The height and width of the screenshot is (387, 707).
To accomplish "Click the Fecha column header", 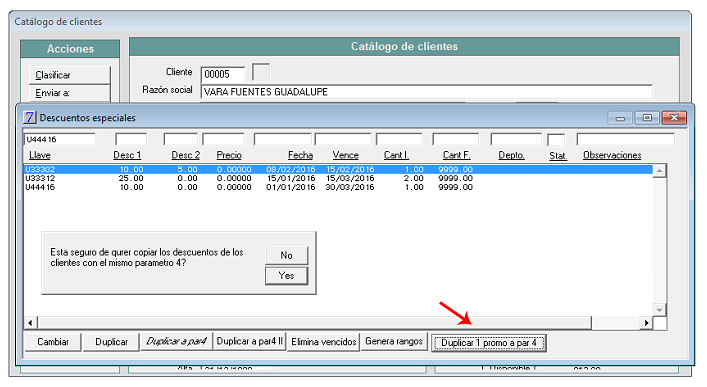I will (x=300, y=155).
